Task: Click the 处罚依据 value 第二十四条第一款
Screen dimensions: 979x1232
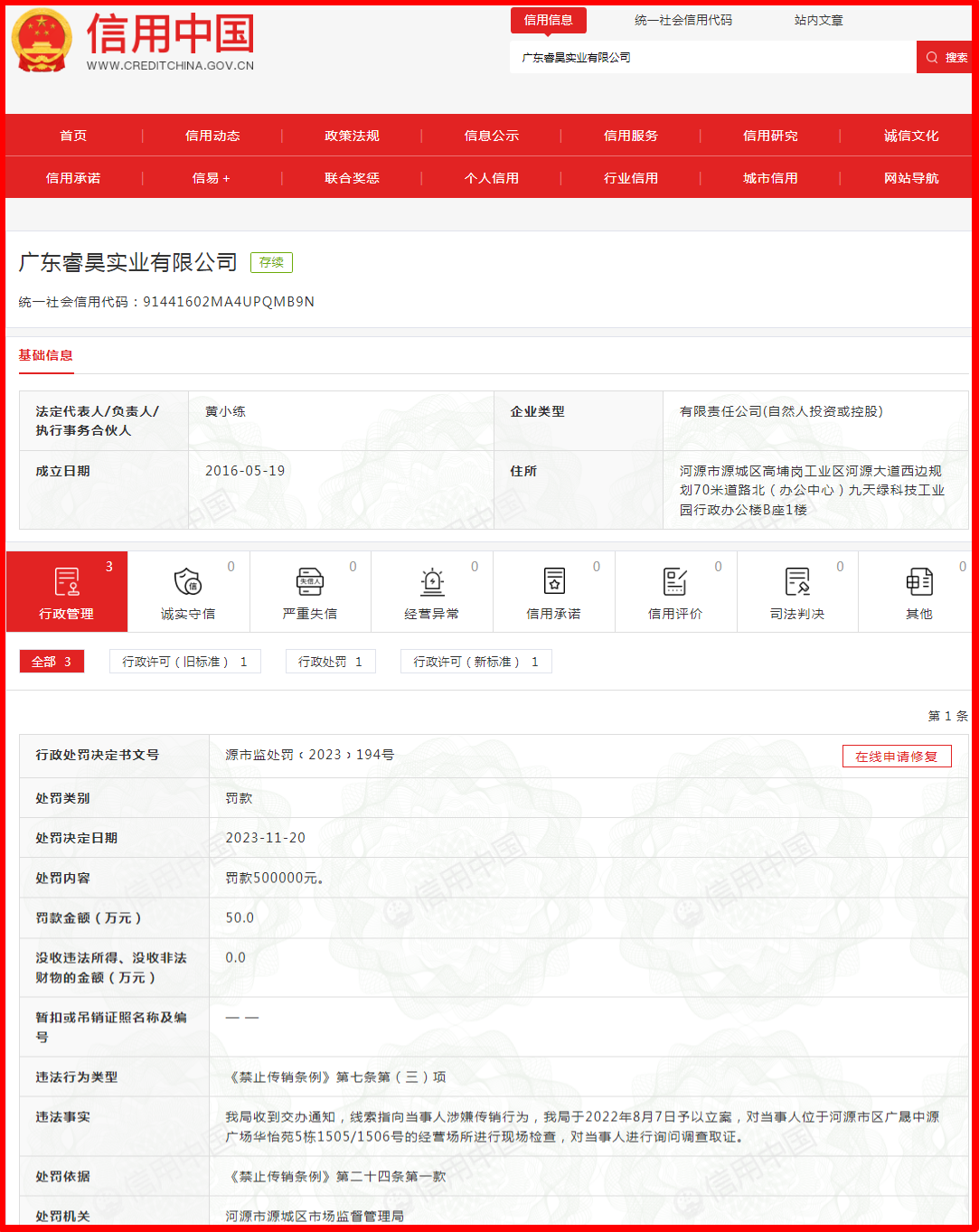Action: pyautogui.click(x=335, y=1176)
